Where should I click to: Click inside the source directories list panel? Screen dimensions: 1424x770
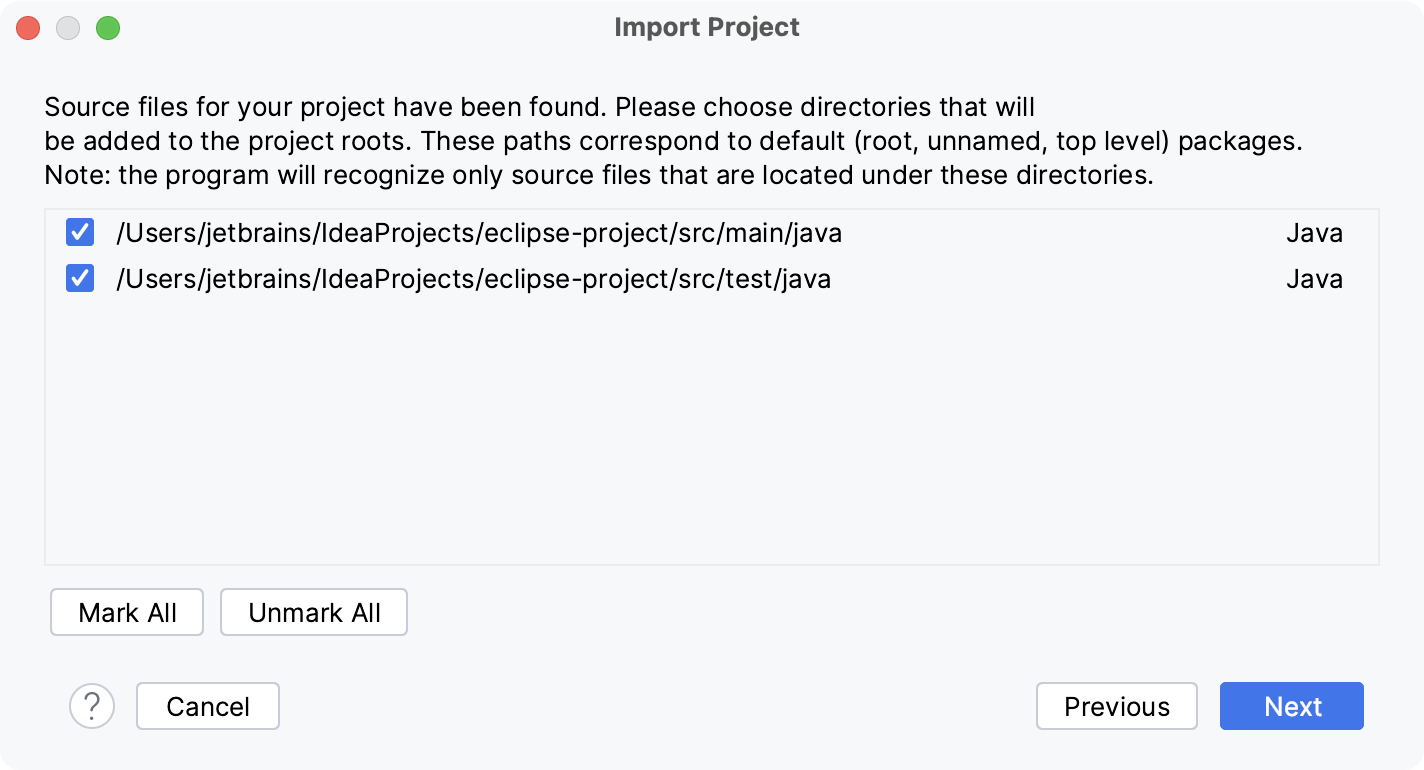[700, 430]
